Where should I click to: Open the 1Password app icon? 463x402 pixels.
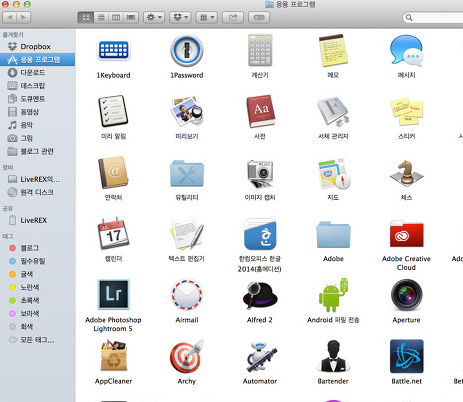pyautogui.click(x=187, y=51)
